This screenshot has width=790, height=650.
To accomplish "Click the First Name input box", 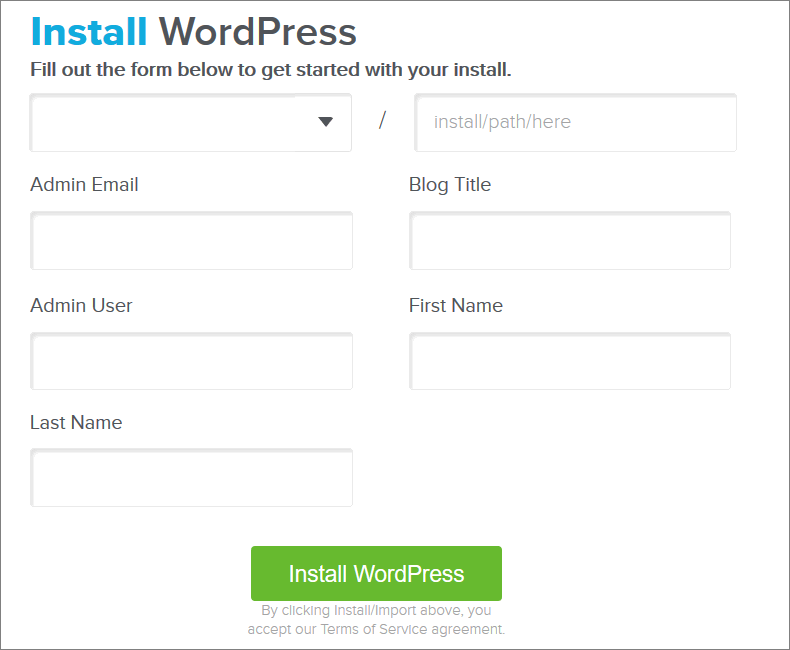I will point(570,361).
